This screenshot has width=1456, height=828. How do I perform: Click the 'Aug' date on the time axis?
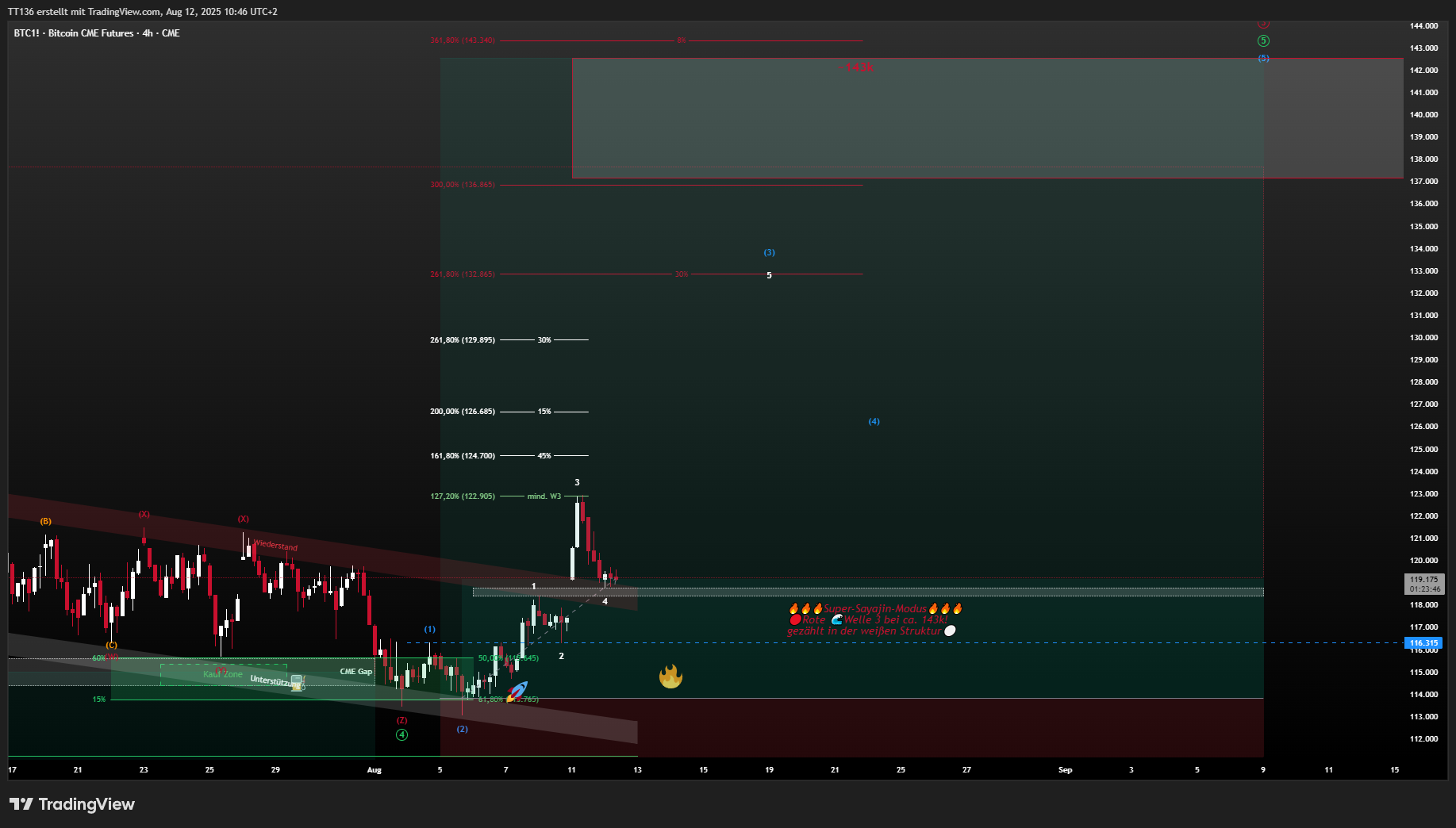pyautogui.click(x=375, y=769)
